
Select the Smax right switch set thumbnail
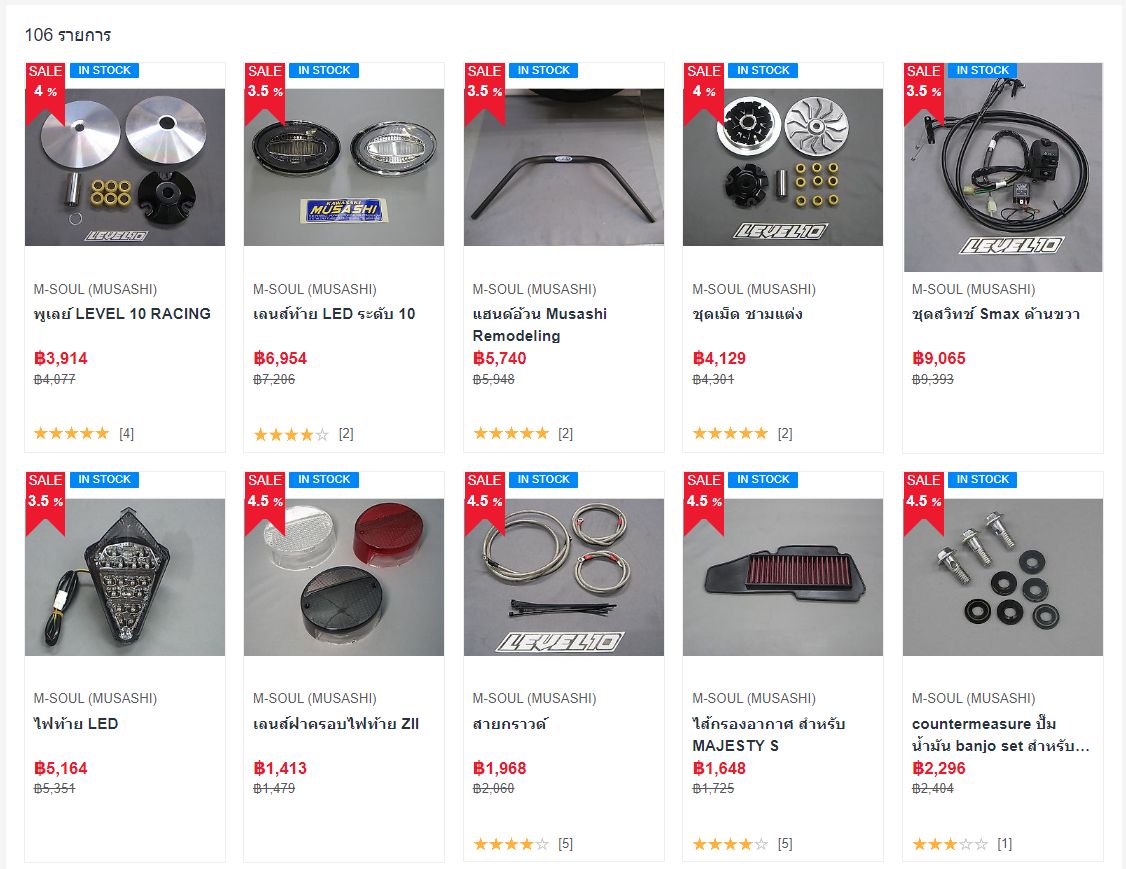pyautogui.click(x=1002, y=167)
